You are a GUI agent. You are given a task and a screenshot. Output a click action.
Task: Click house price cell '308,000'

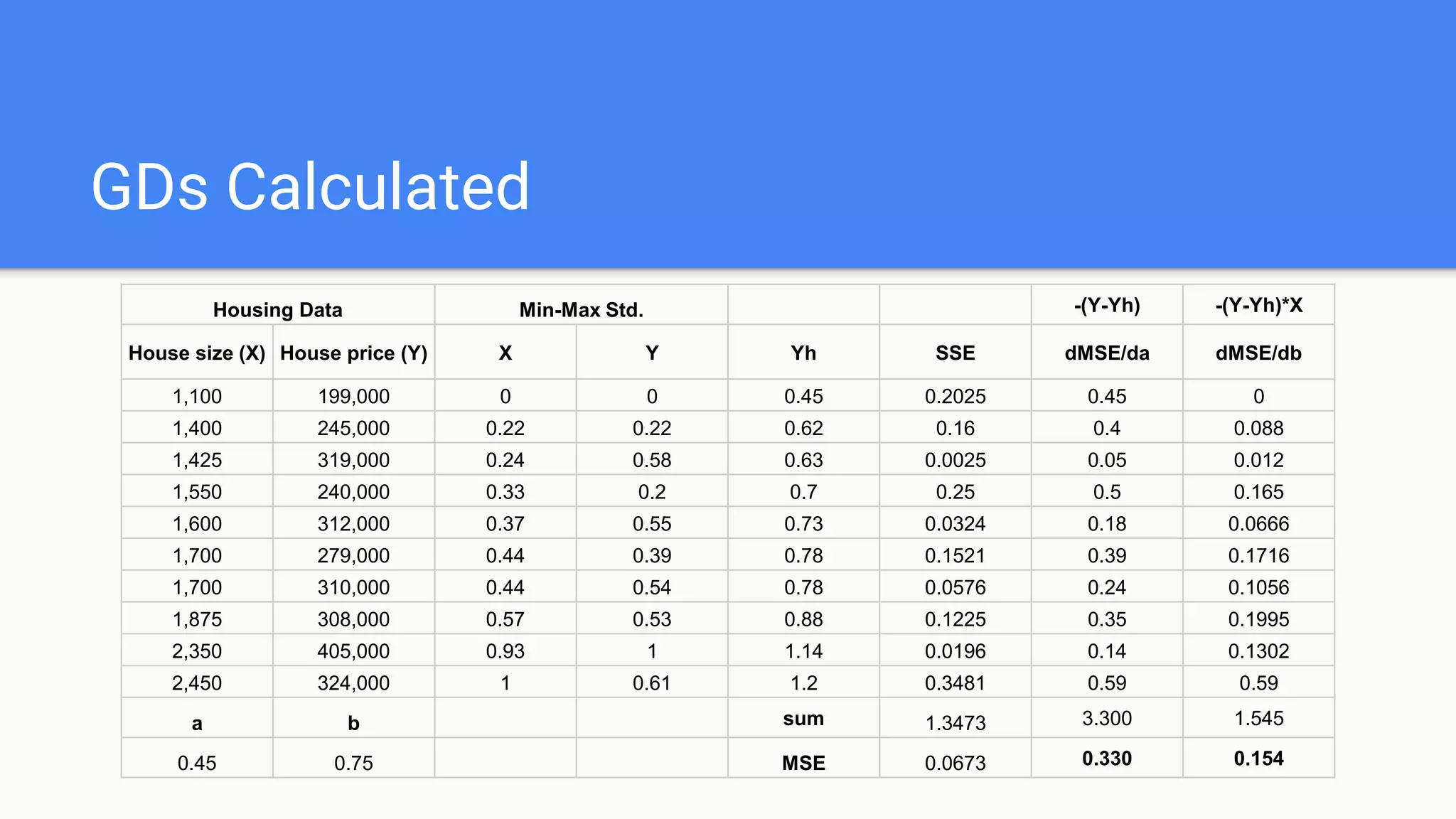(353, 619)
